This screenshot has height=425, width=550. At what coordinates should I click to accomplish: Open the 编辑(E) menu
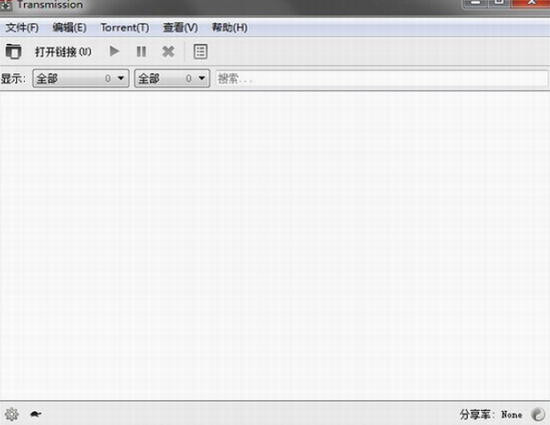tap(69, 27)
